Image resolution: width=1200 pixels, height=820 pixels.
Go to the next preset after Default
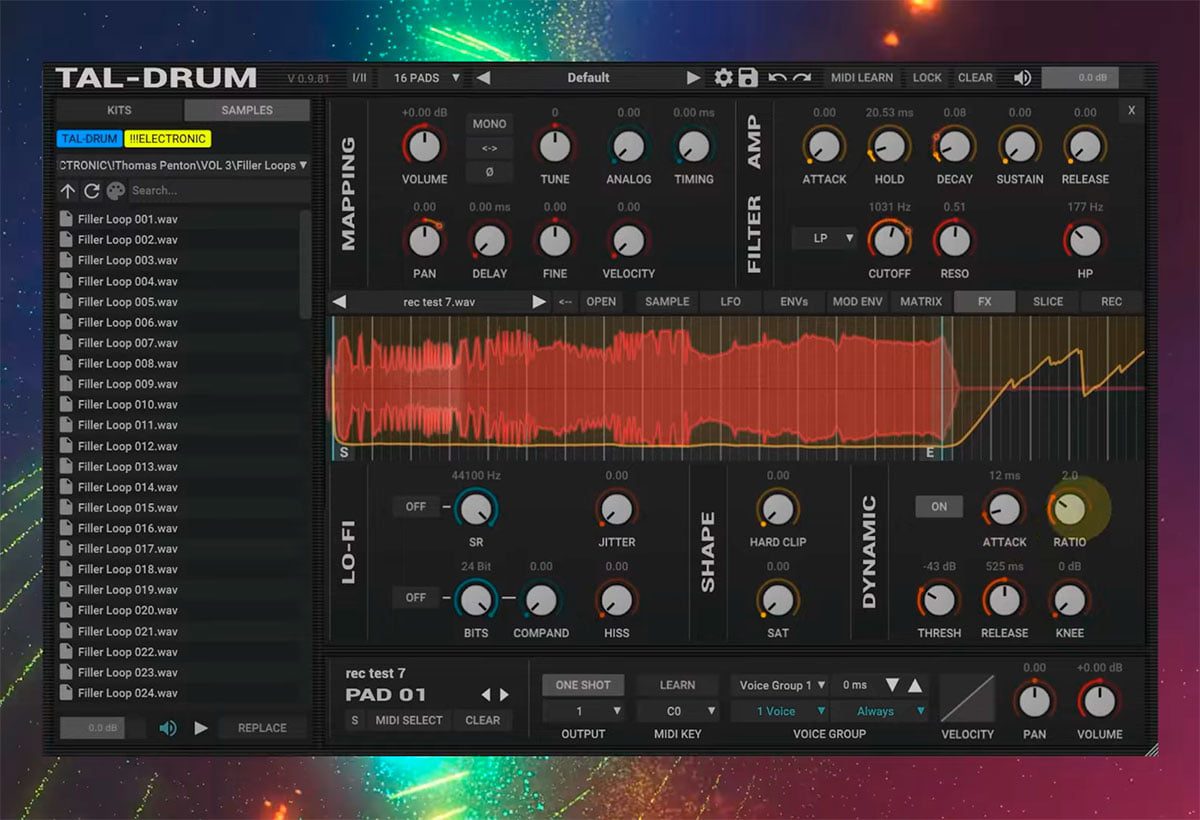click(x=693, y=78)
